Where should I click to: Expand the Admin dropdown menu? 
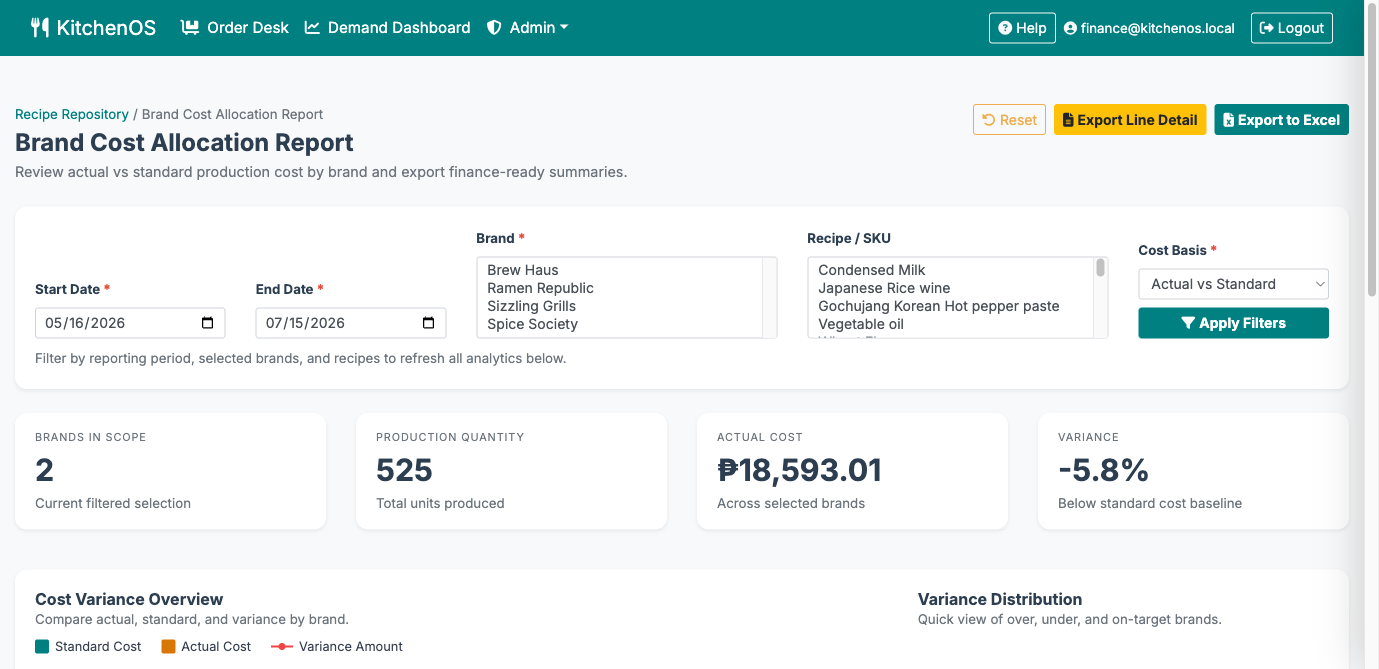[528, 28]
